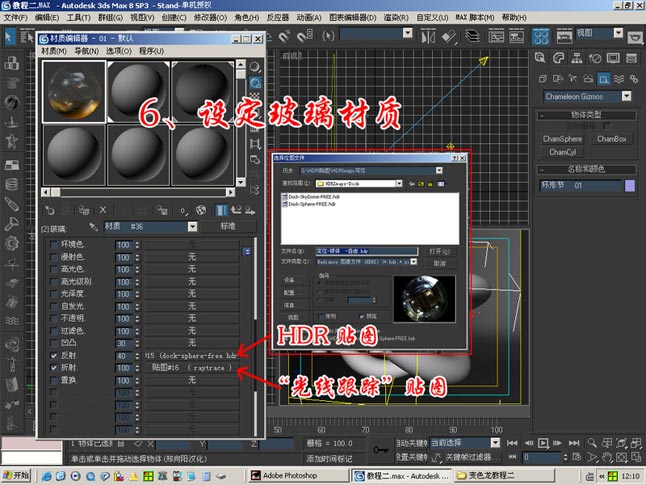Click Play Animation button
This screenshot has height=485, width=646.
[x=543, y=443]
